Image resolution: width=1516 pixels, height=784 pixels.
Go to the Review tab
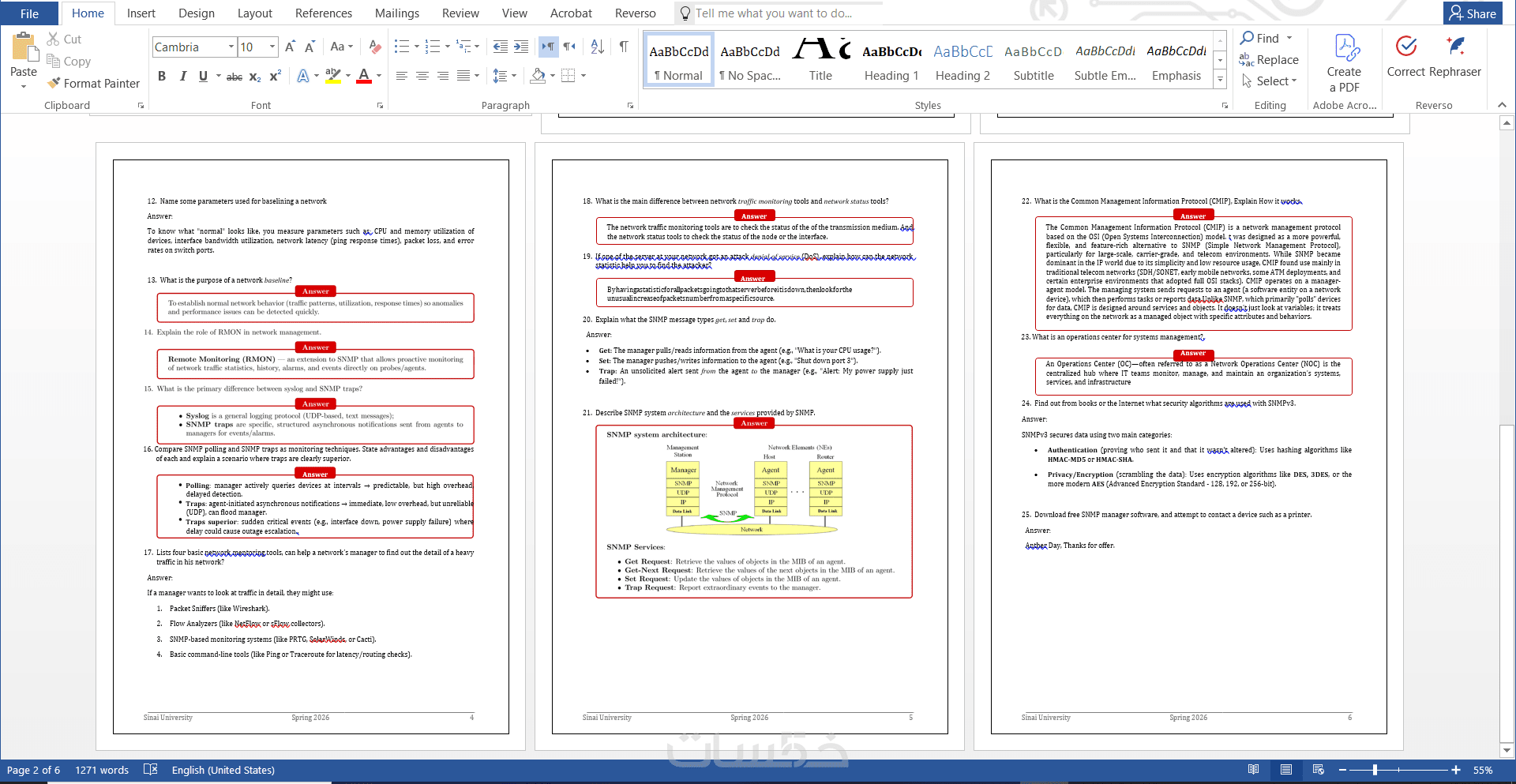tap(460, 13)
